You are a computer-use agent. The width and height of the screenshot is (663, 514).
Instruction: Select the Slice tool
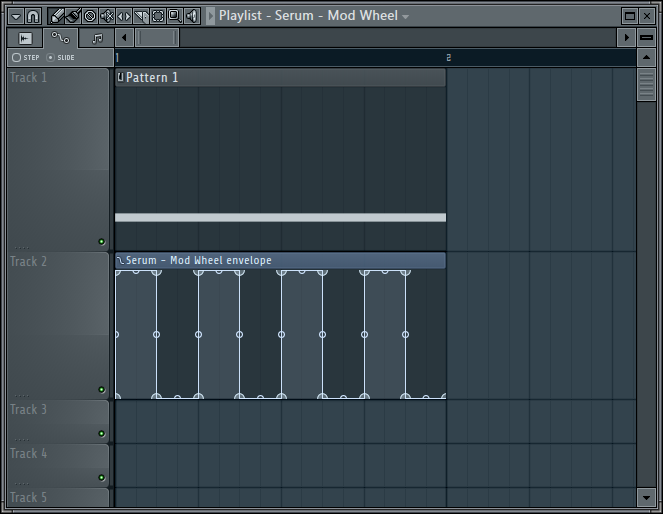[x=141, y=16]
